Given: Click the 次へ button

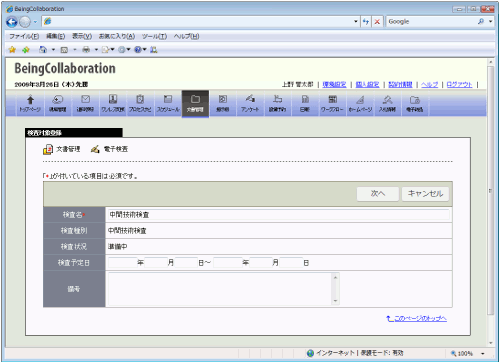Looking at the screenshot, I should [x=378, y=194].
